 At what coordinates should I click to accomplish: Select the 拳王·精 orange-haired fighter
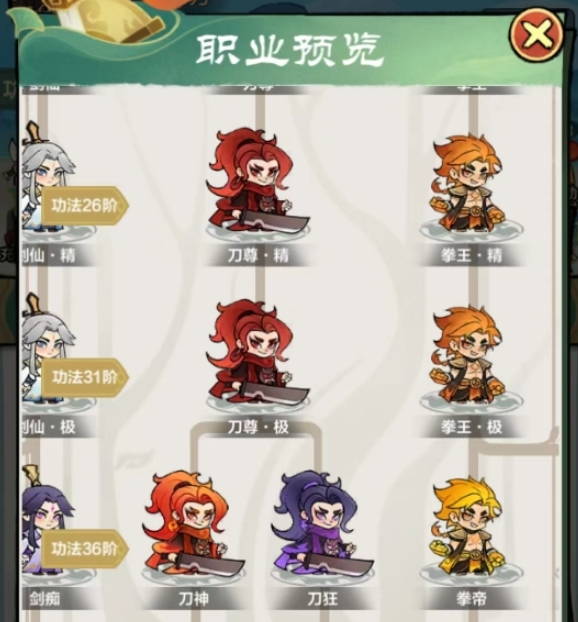(471, 186)
